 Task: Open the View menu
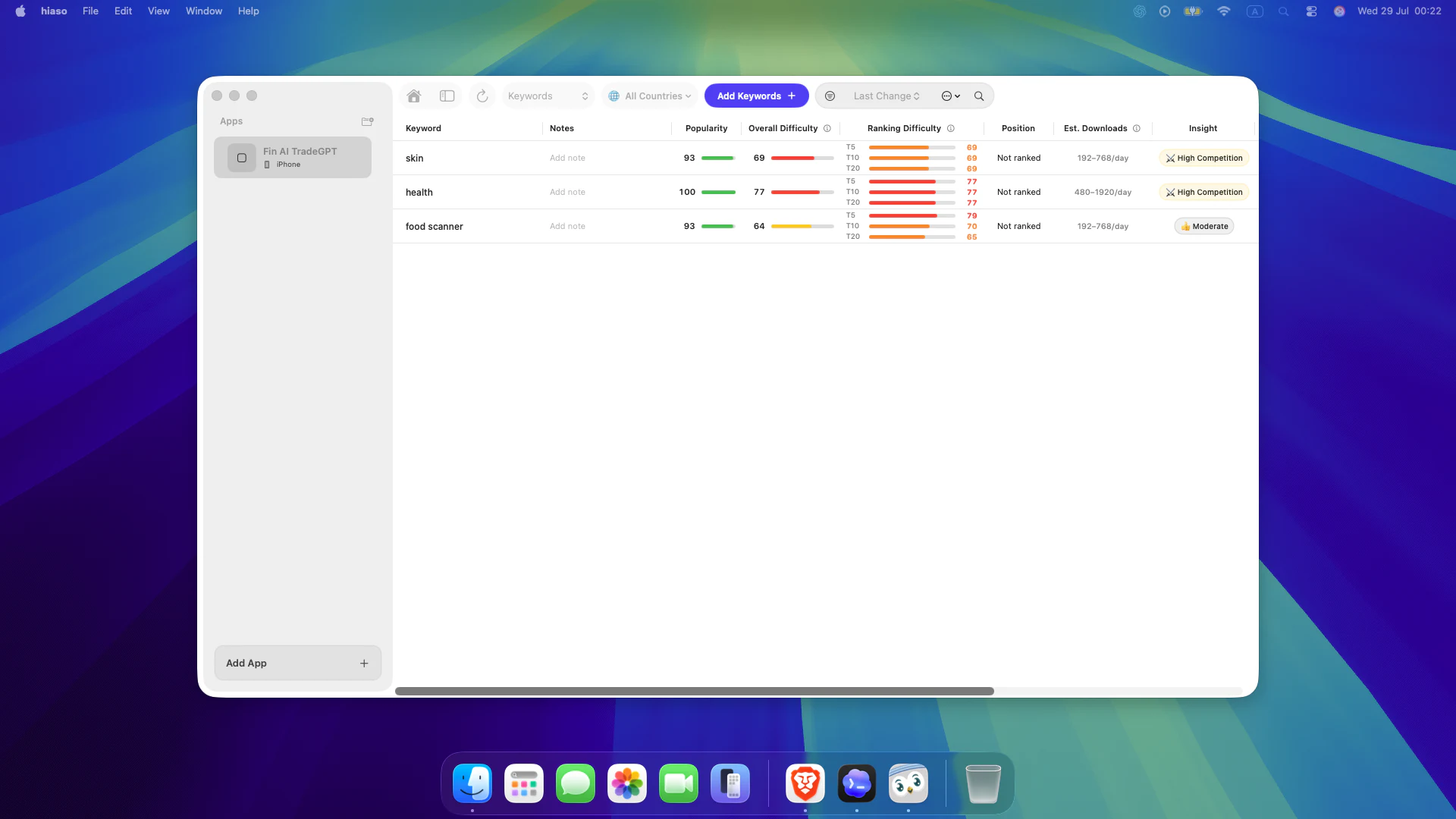coord(158,11)
